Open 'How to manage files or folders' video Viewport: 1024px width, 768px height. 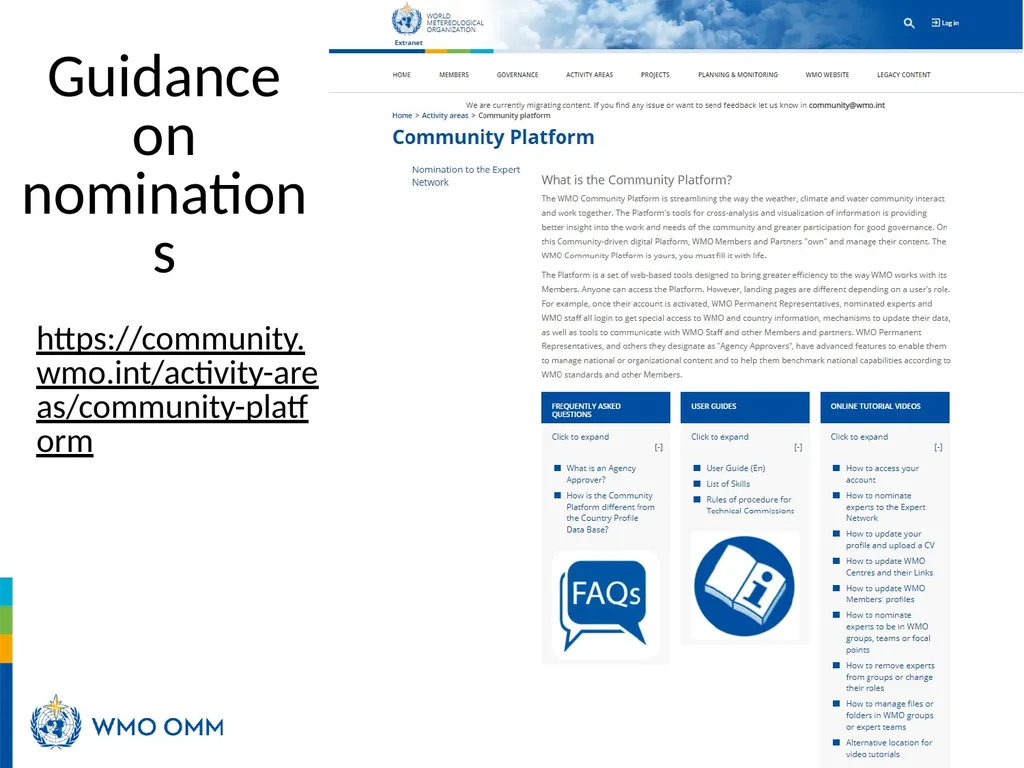(x=889, y=715)
